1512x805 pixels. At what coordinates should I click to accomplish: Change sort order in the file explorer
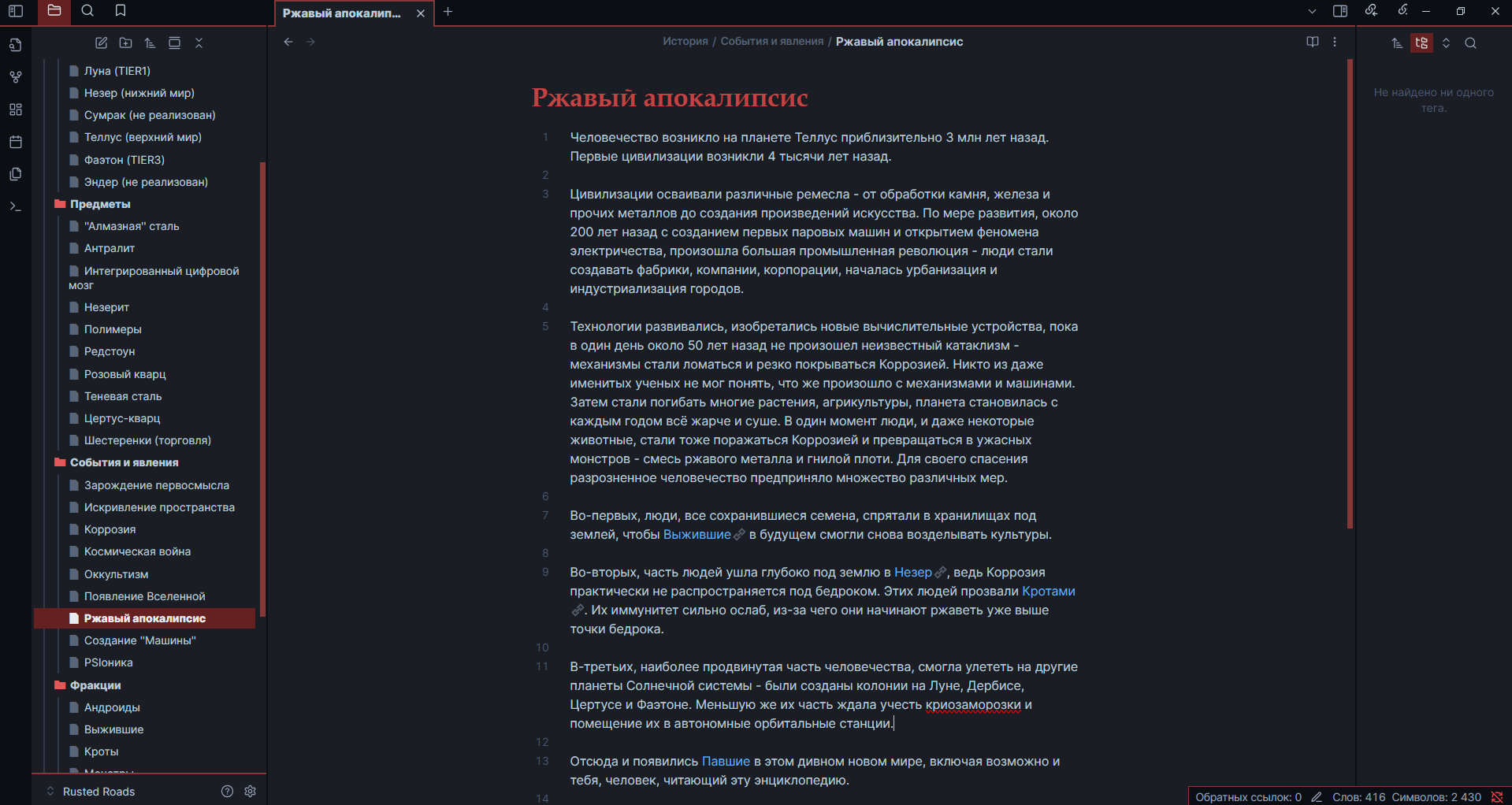point(150,43)
